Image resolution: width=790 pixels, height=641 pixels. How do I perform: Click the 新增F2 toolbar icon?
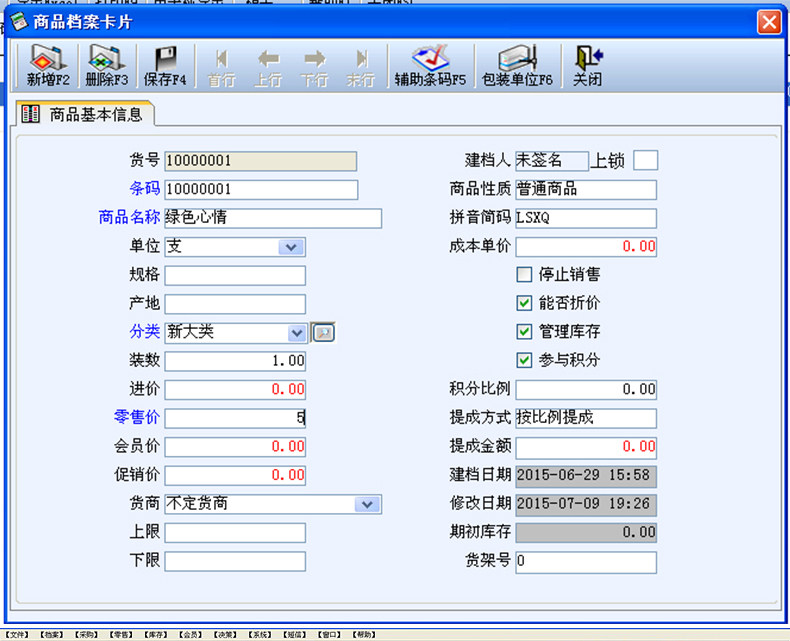pos(48,66)
